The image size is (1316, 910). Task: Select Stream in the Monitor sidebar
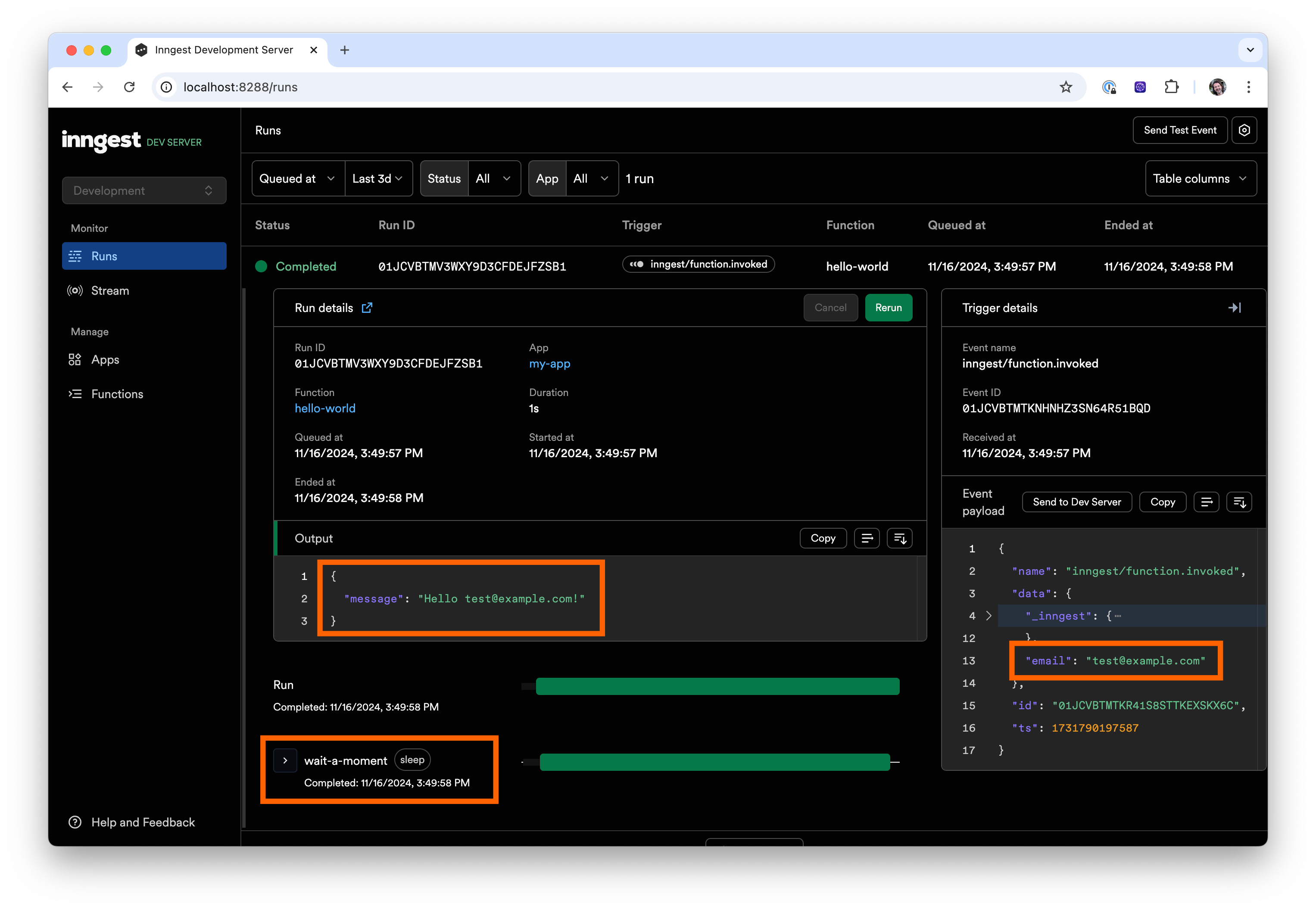pos(109,290)
